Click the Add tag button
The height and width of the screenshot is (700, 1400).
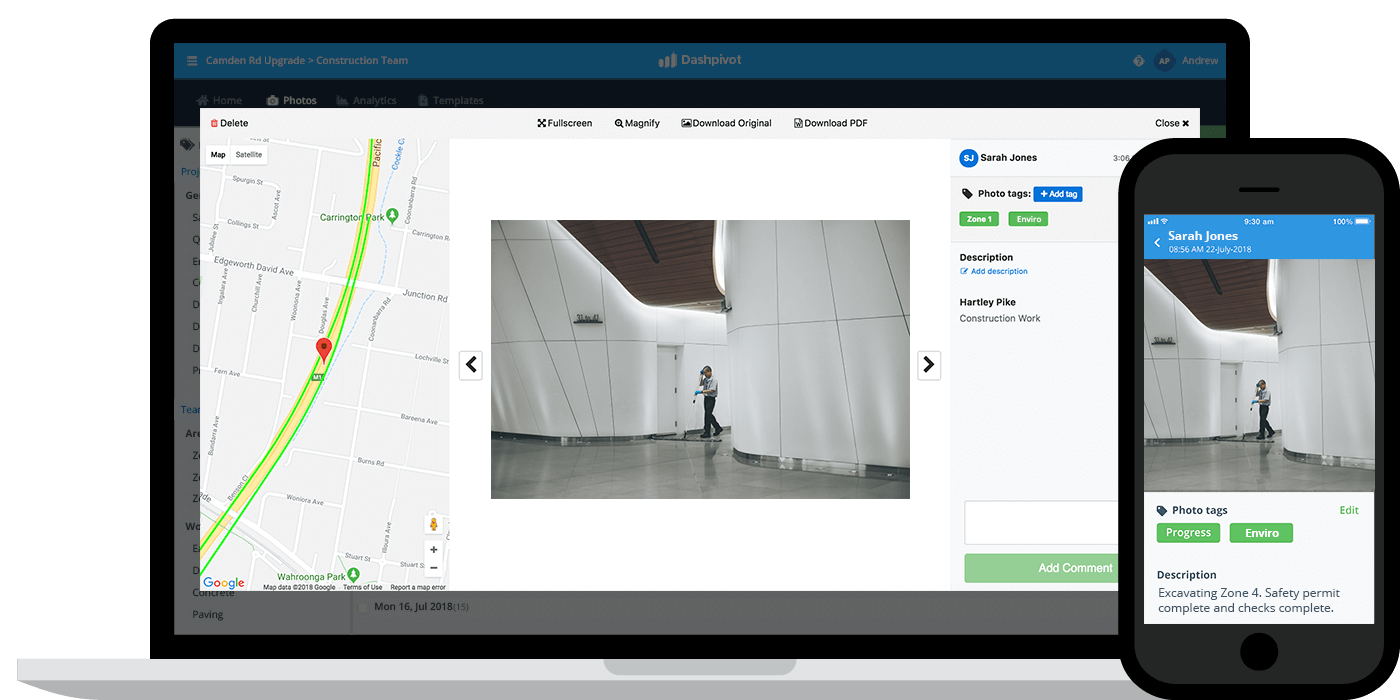1058,194
